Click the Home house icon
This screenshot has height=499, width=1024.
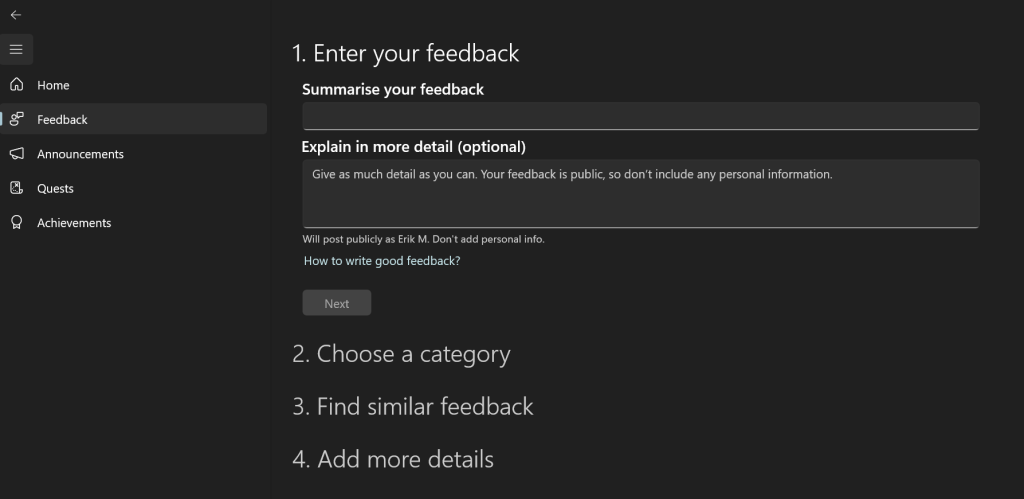click(x=16, y=85)
